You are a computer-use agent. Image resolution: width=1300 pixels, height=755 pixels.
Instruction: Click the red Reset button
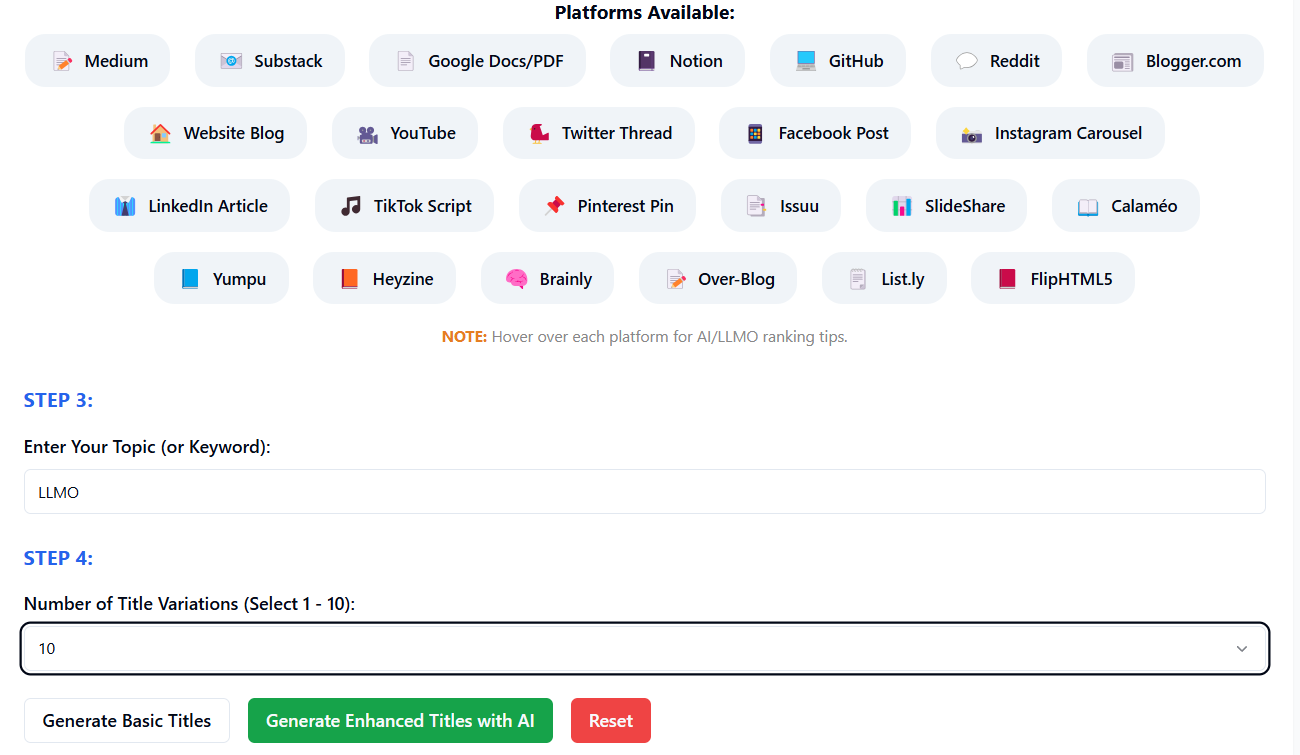(x=611, y=720)
